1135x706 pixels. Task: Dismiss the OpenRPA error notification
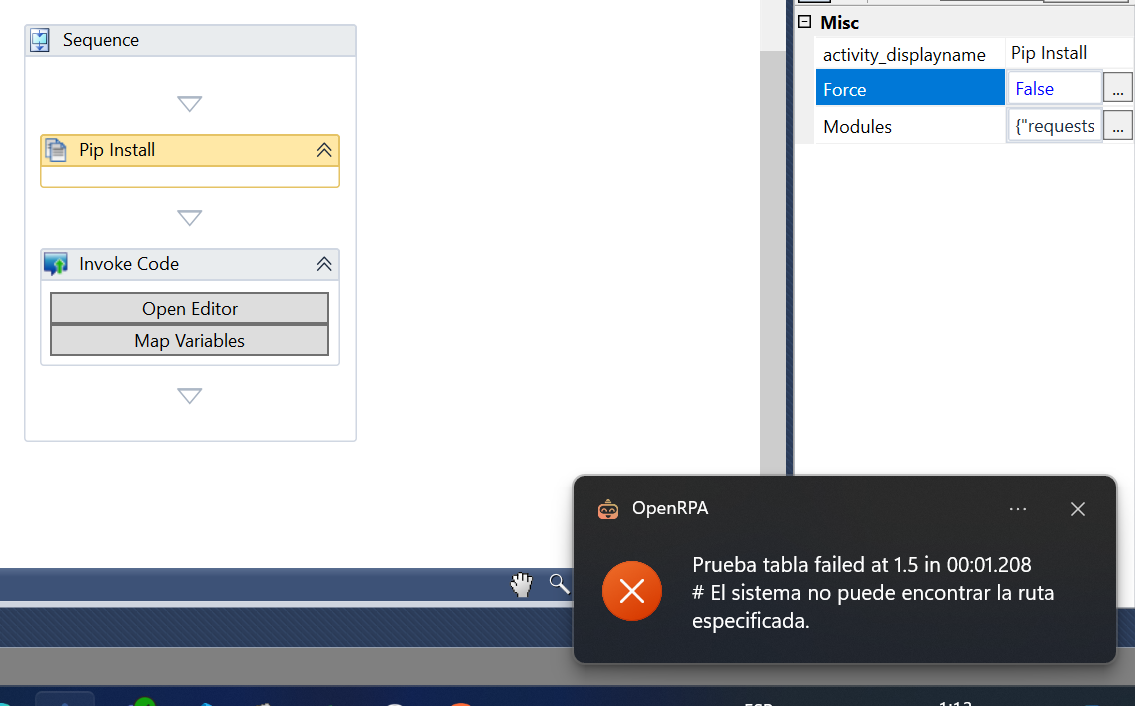pyautogui.click(x=1078, y=509)
